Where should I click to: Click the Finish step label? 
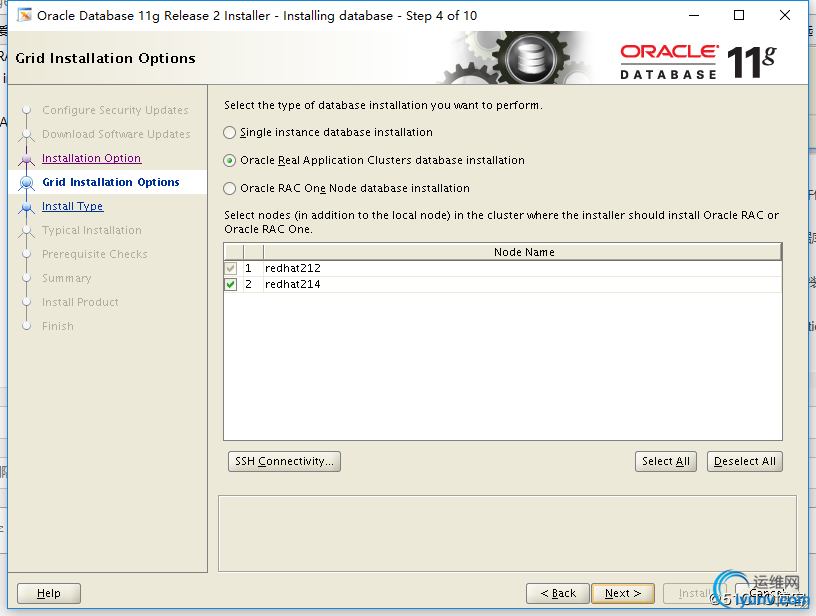(x=58, y=326)
